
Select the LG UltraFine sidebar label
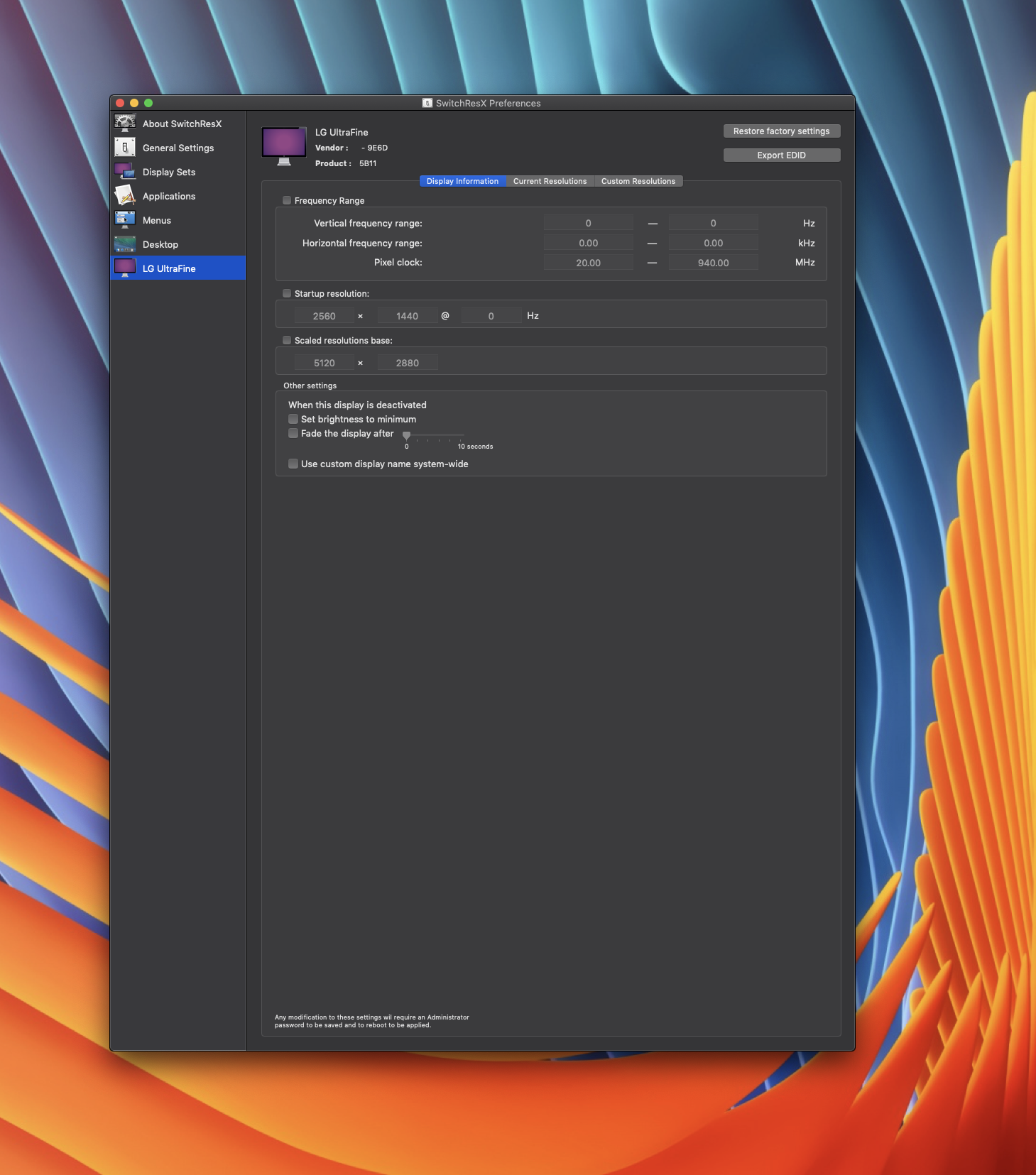pos(169,268)
